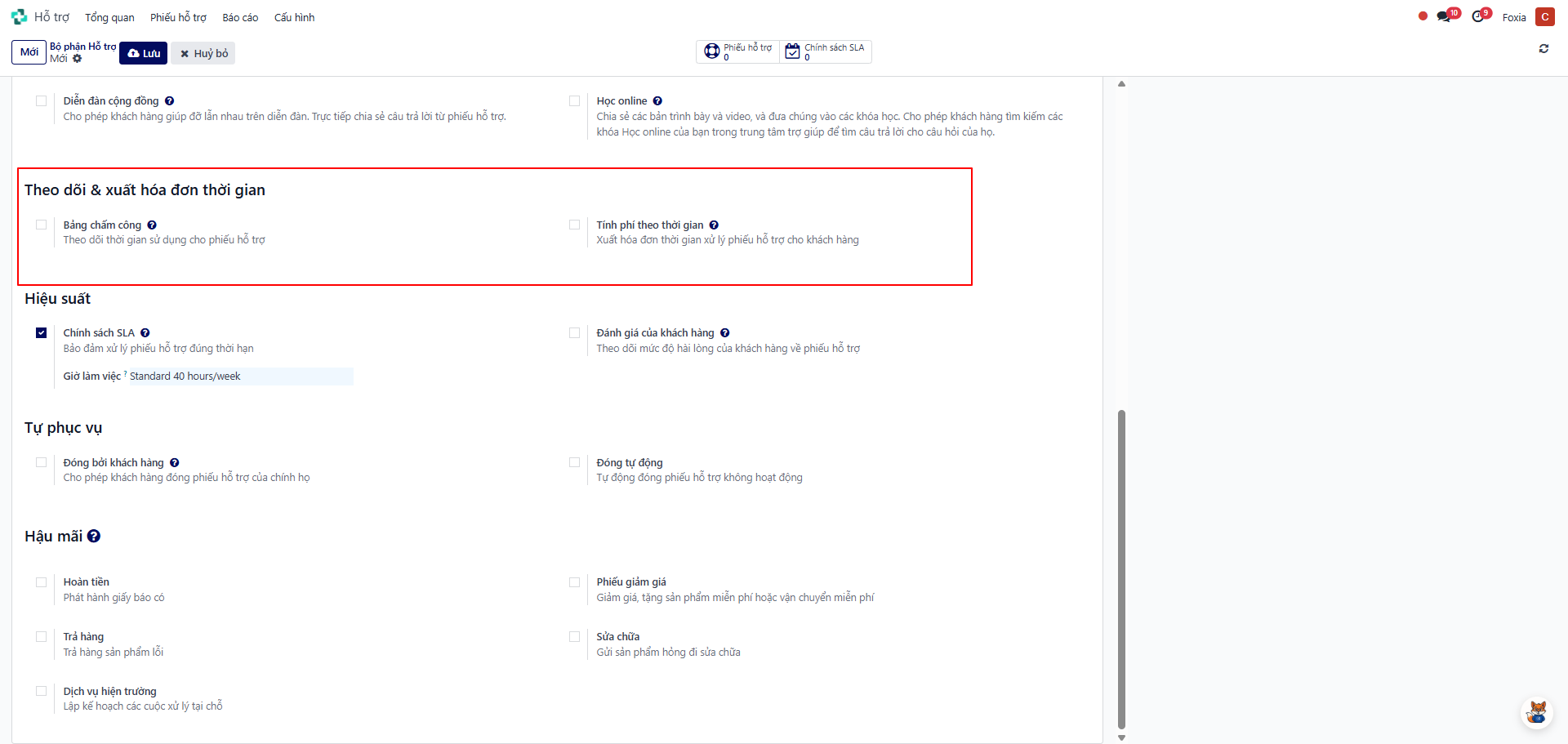The width and height of the screenshot is (1568, 744).
Task: Click help icon next to Chính sách SLA
Action: coord(145,333)
